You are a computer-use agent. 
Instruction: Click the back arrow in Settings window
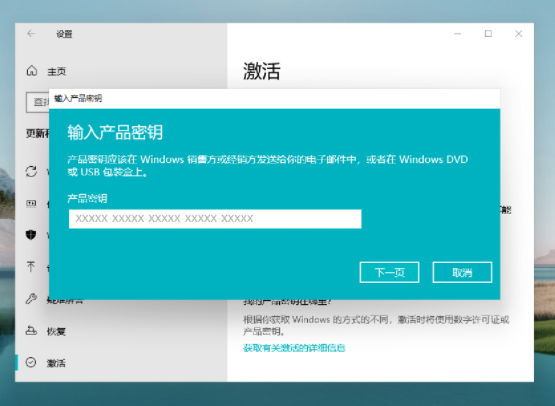click(x=31, y=34)
